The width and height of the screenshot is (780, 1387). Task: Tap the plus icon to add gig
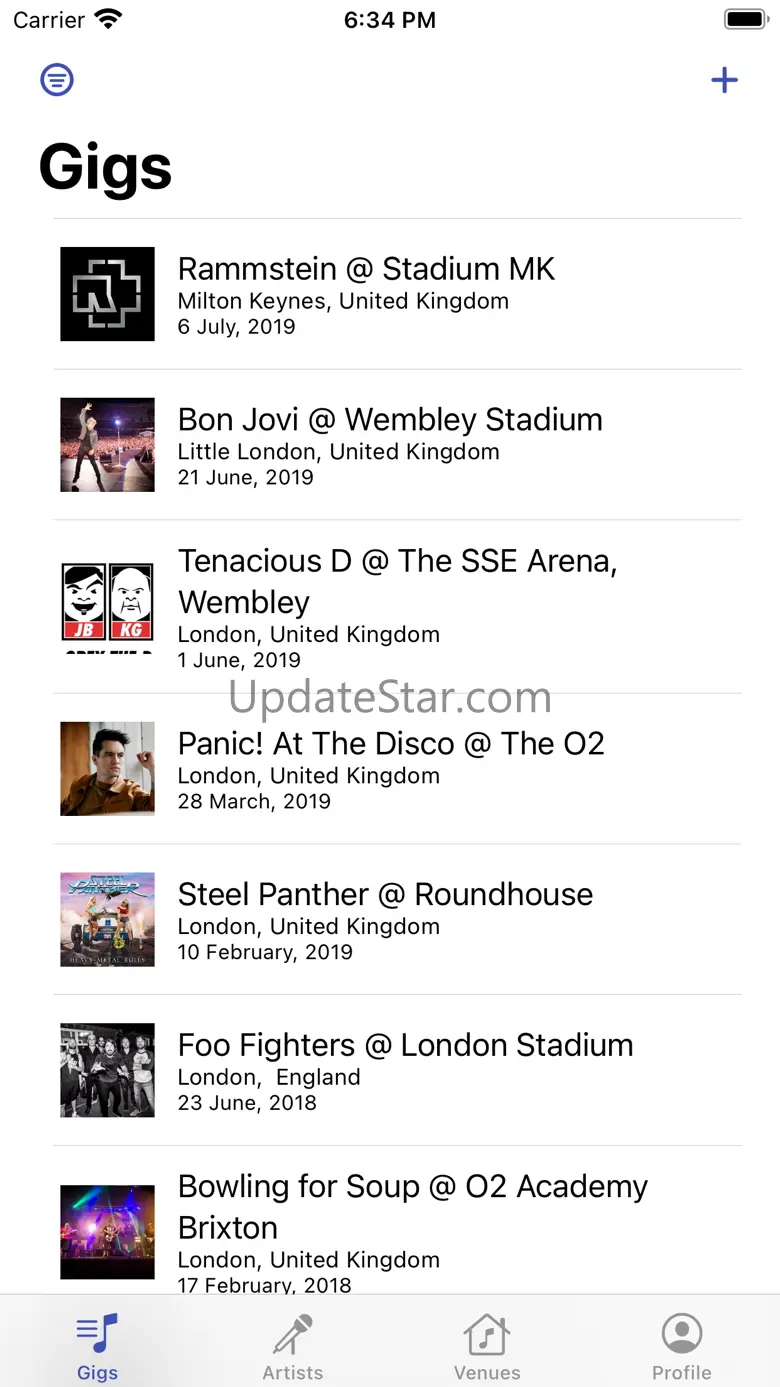tap(724, 80)
